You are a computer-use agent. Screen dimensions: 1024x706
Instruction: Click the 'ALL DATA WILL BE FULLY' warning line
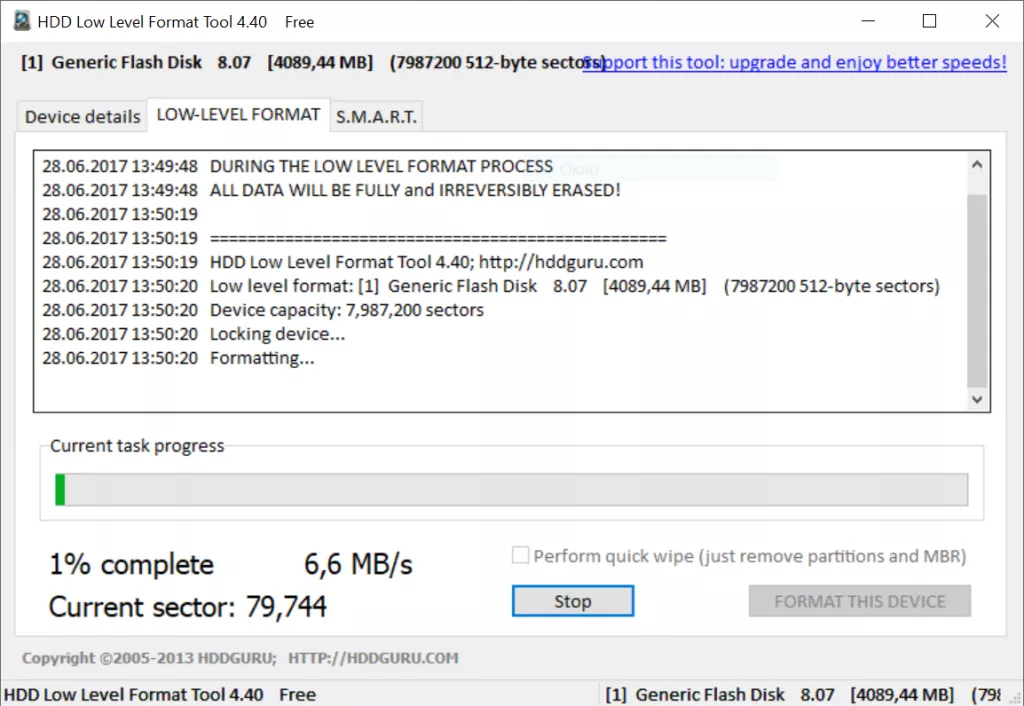[x=331, y=190]
